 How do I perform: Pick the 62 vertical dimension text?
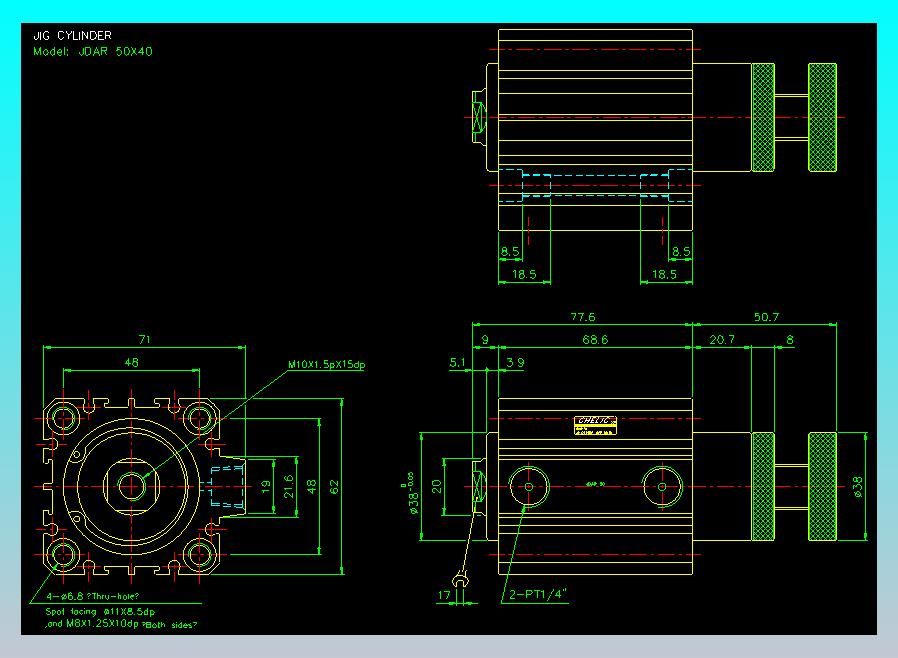click(334, 487)
